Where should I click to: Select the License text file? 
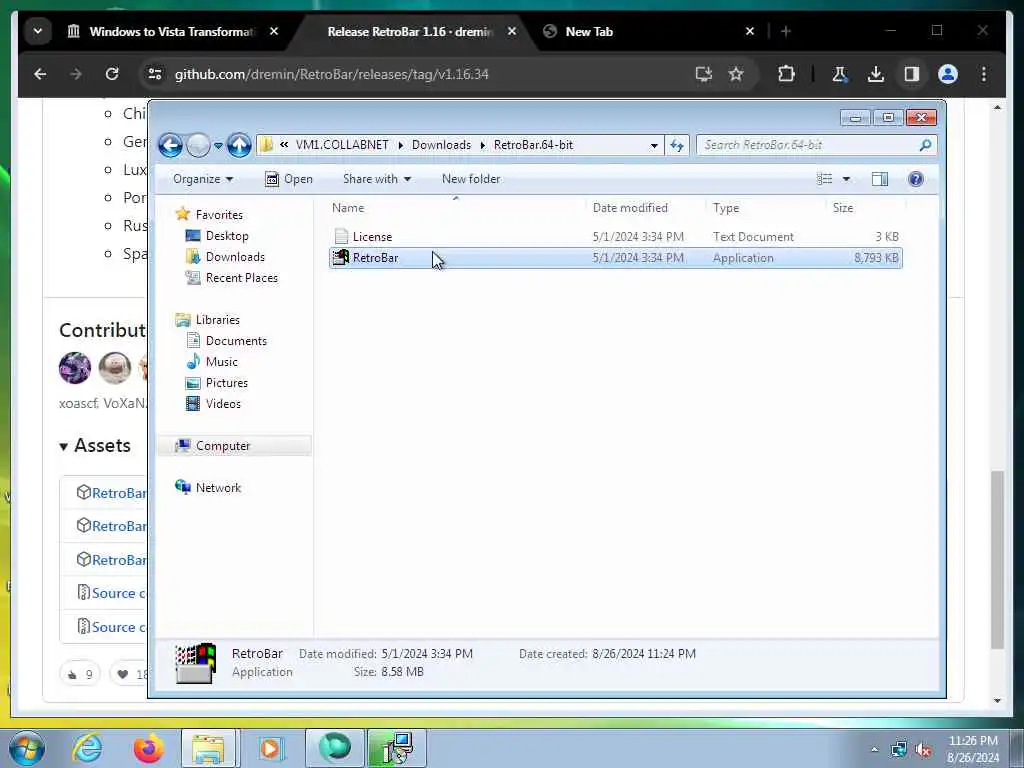(616, 236)
